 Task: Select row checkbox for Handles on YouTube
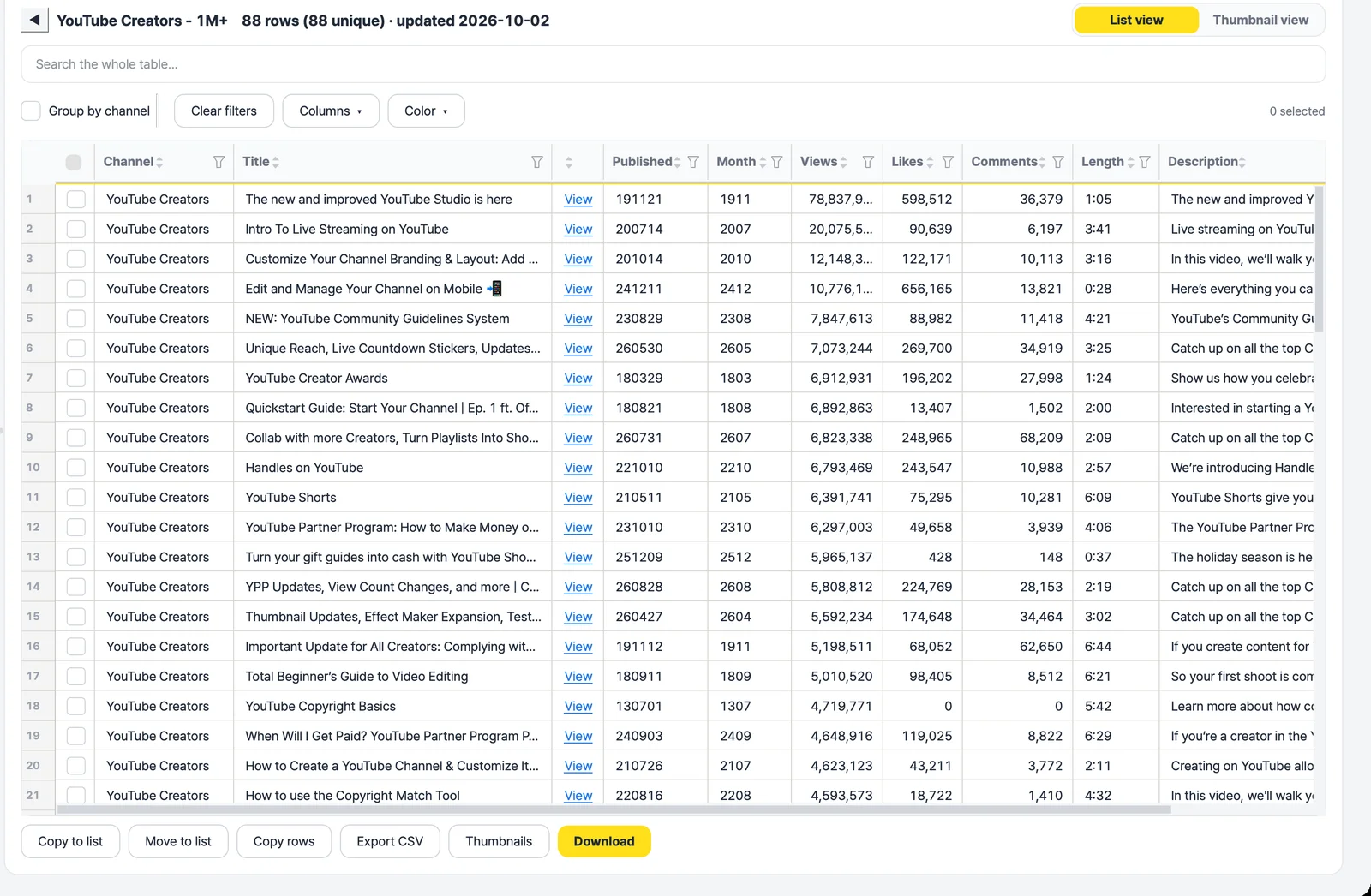click(x=76, y=468)
